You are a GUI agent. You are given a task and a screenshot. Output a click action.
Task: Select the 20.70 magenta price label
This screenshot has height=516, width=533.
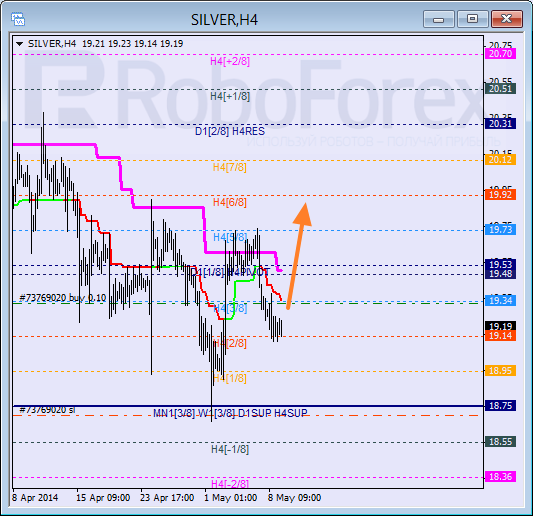coord(500,53)
